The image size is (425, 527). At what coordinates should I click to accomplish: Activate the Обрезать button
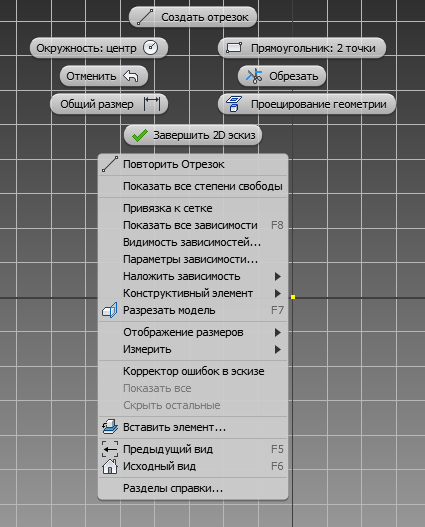point(282,76)
